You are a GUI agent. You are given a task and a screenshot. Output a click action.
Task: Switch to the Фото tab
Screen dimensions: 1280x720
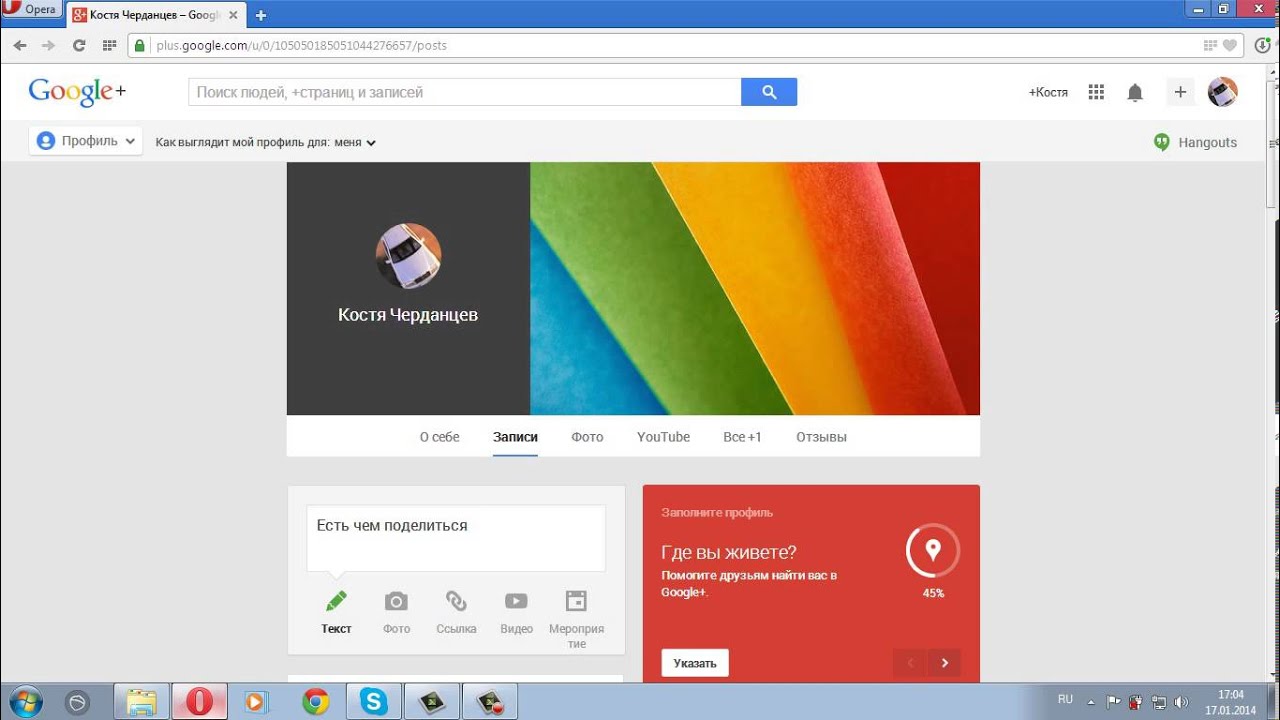pyautogui.click(x=587, y=437)
